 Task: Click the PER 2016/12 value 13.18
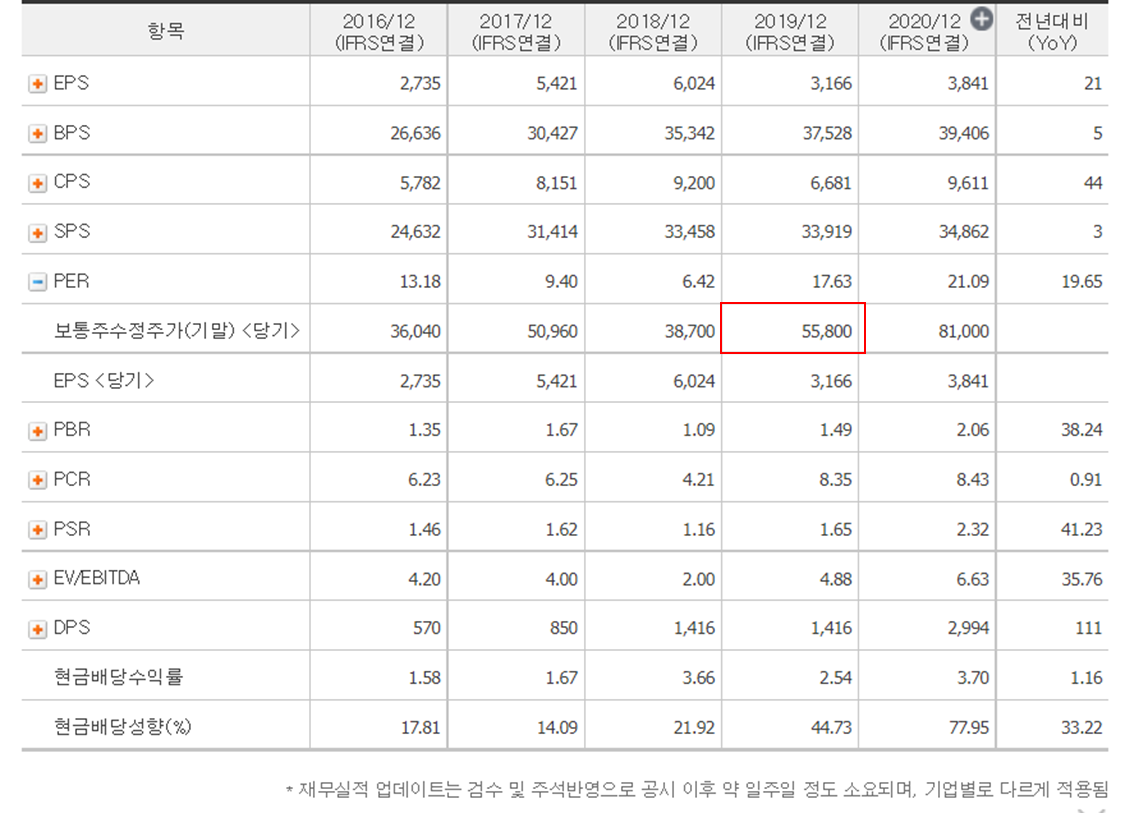pyautogui.click(x=420, y=282)
